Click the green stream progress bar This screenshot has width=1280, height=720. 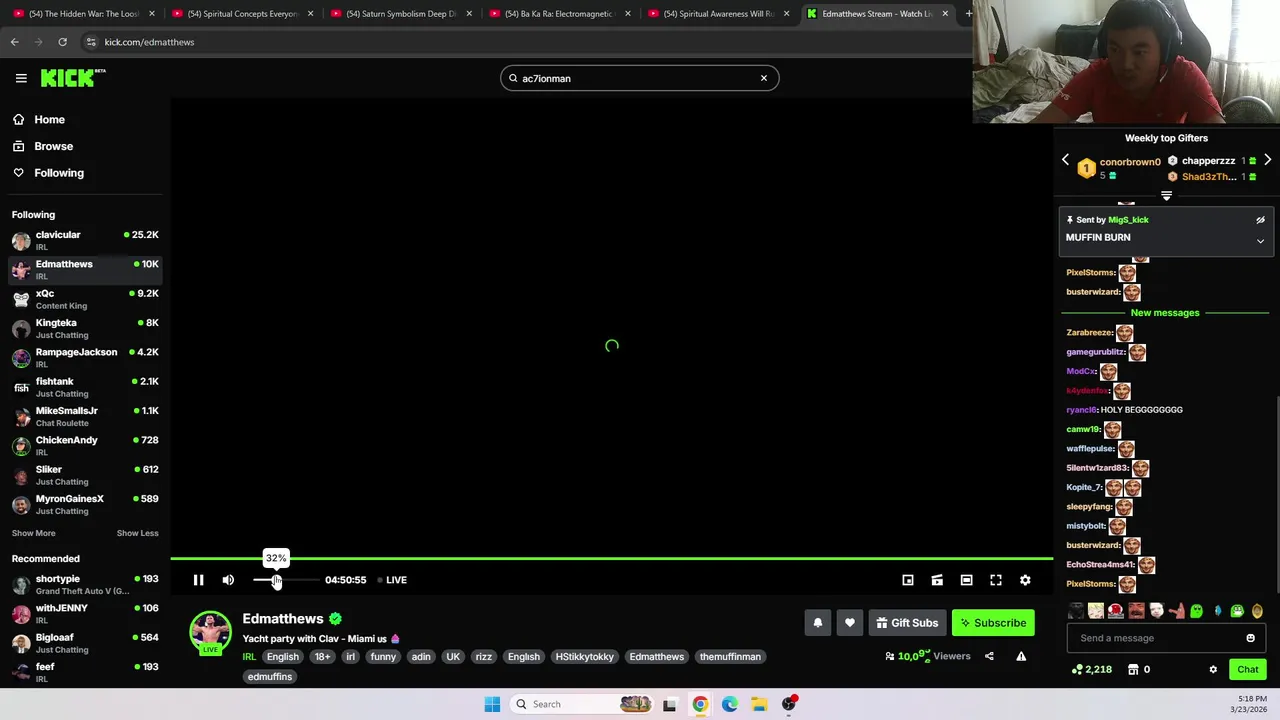point(611,559)
